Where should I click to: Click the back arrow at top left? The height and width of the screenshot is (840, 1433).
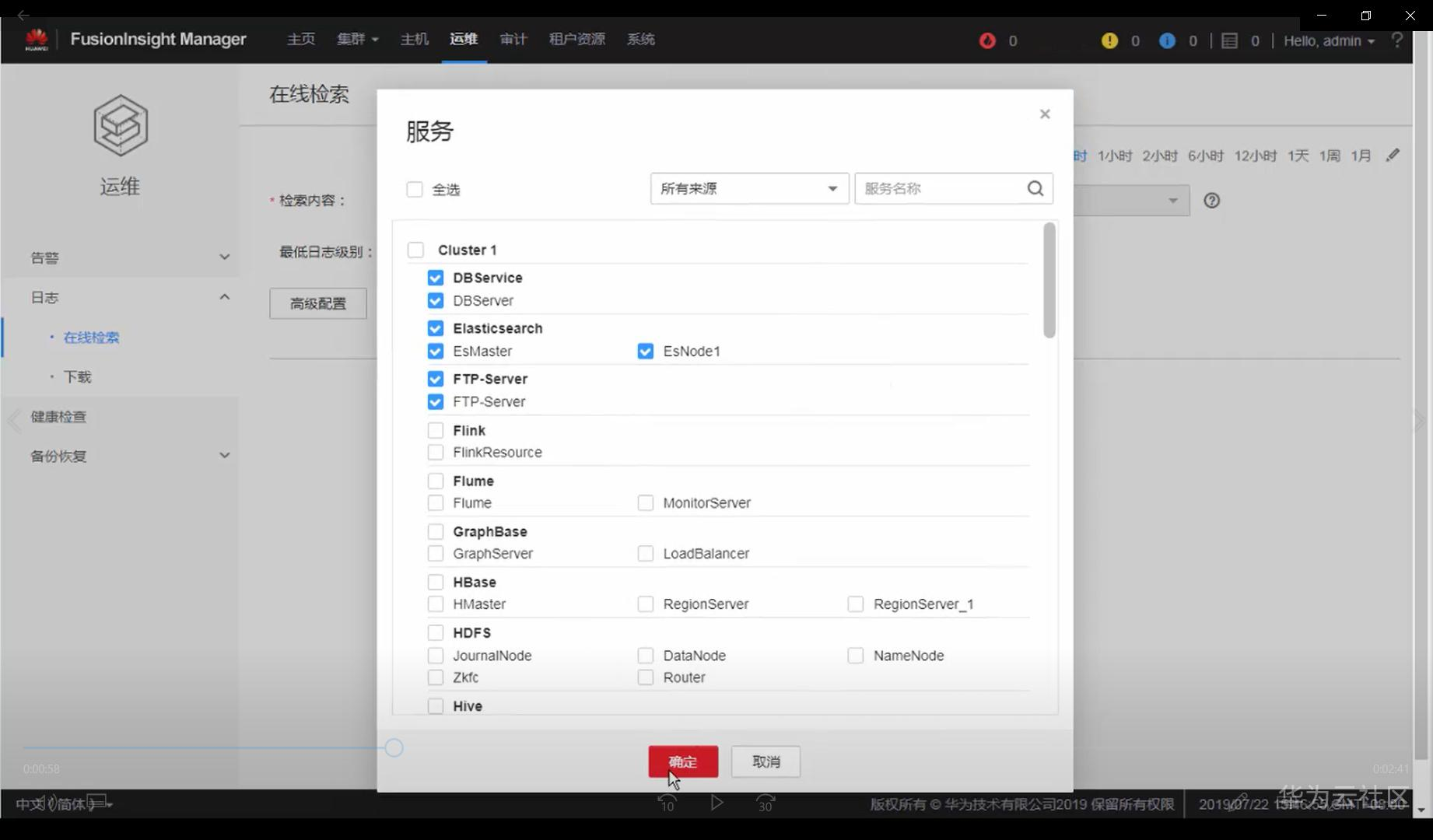tap(23, 15)
